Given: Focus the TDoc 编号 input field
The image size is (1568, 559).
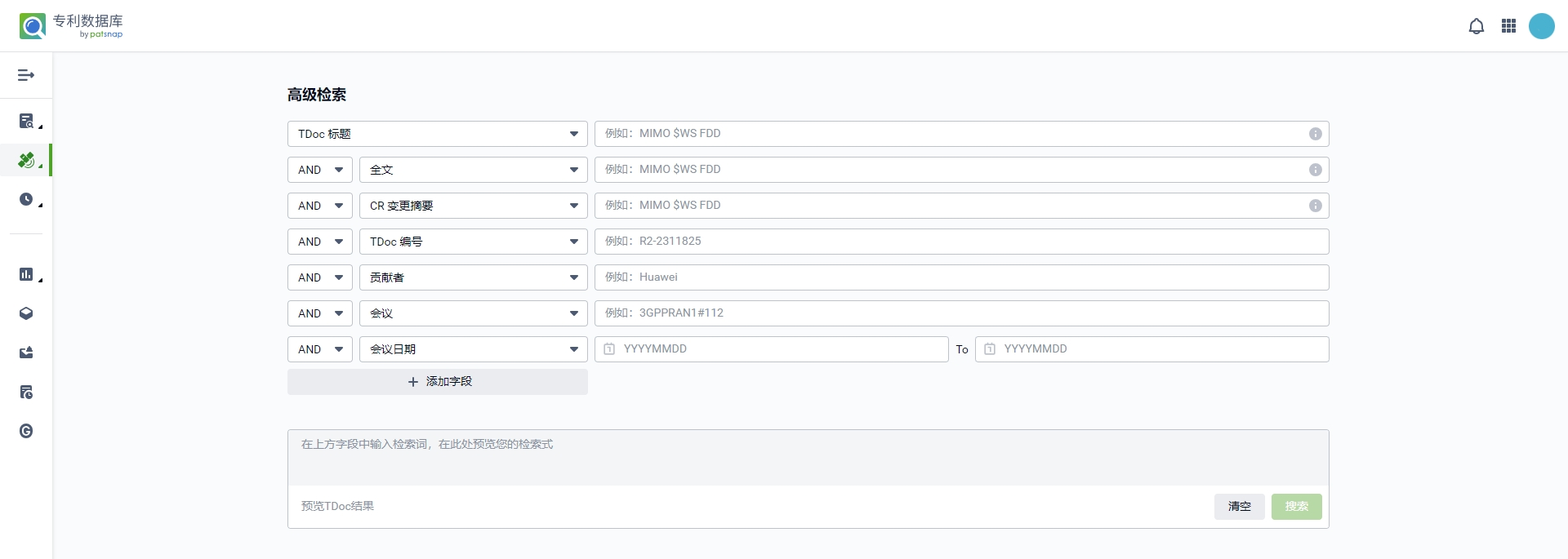Looking at the screenshot, I should (961, 242).
